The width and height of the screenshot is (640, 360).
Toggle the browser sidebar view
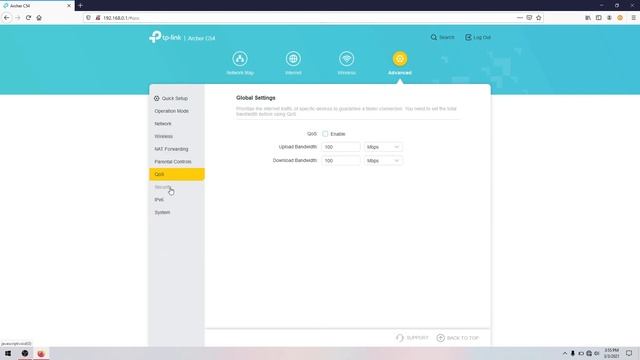(598, 18)
